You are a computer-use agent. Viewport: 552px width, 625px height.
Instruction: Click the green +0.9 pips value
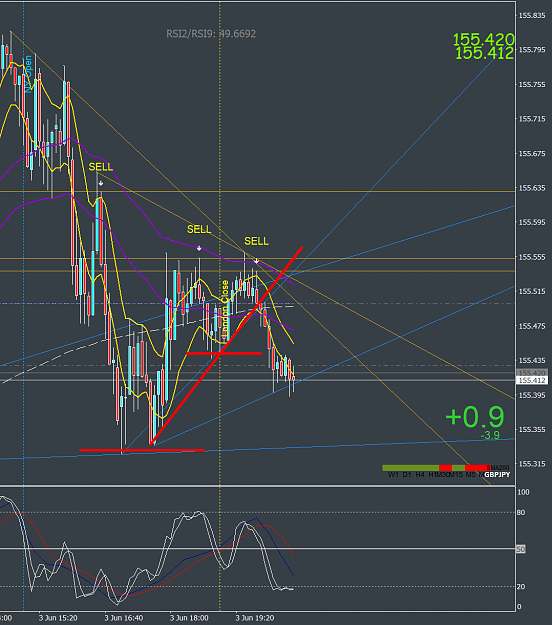coord(475,417)
